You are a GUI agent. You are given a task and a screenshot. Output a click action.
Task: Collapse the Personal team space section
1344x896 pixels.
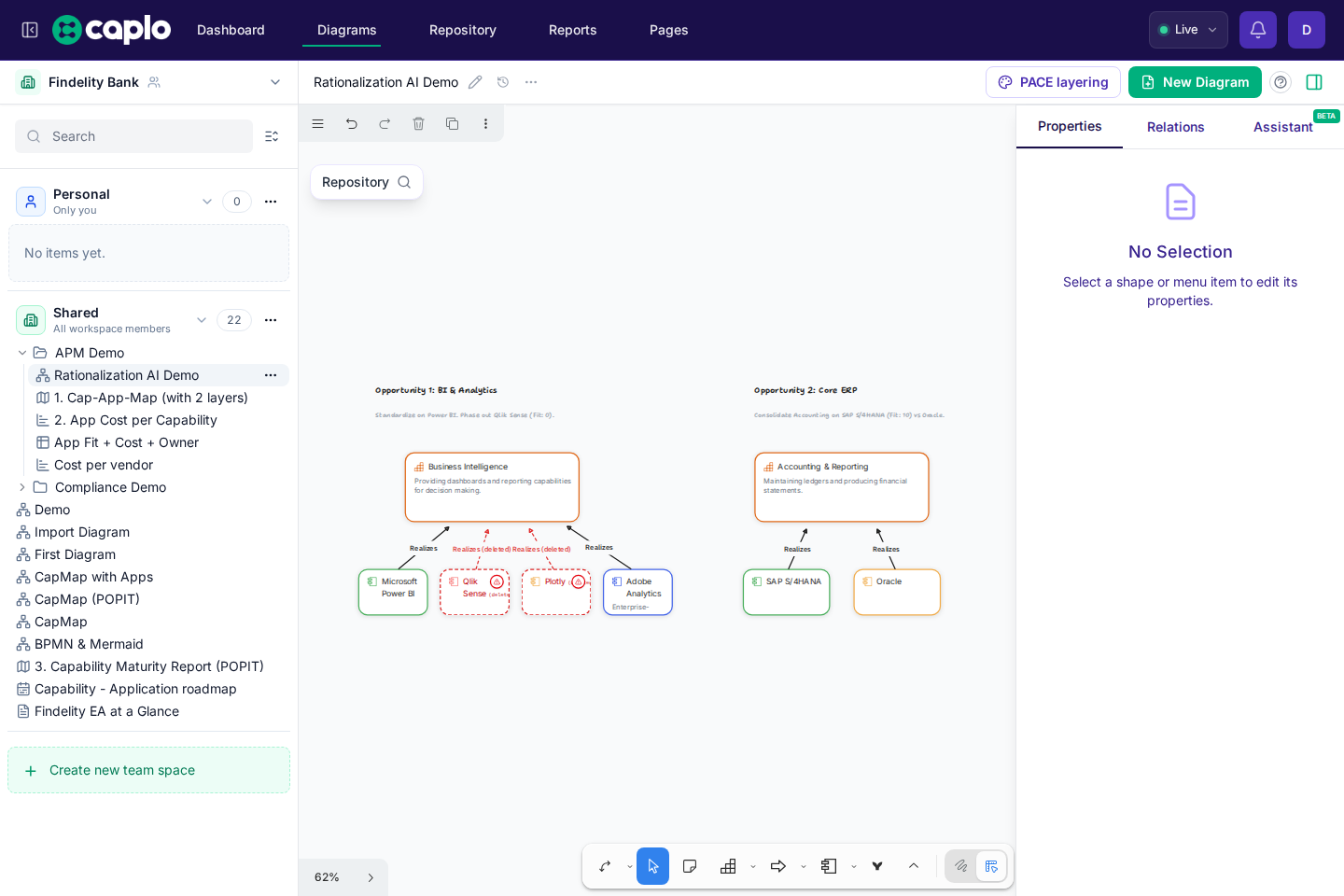(x=207, y=202)
